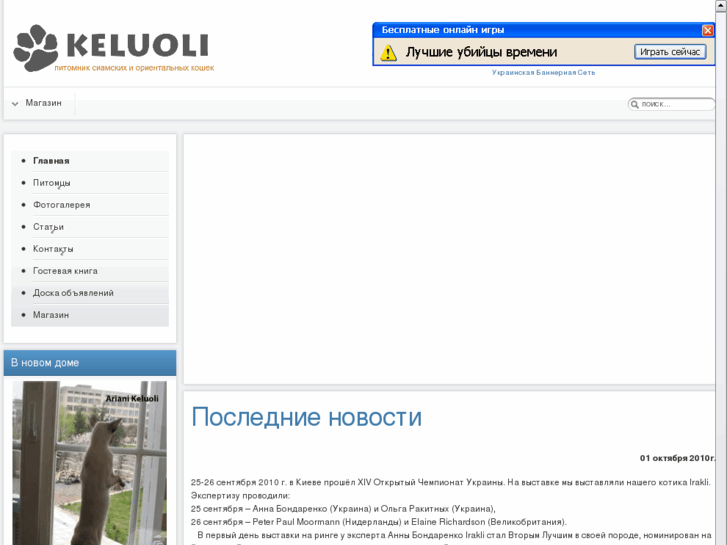Open Гостевая книга page
The image size is (727, 545).
coord(65,271)
